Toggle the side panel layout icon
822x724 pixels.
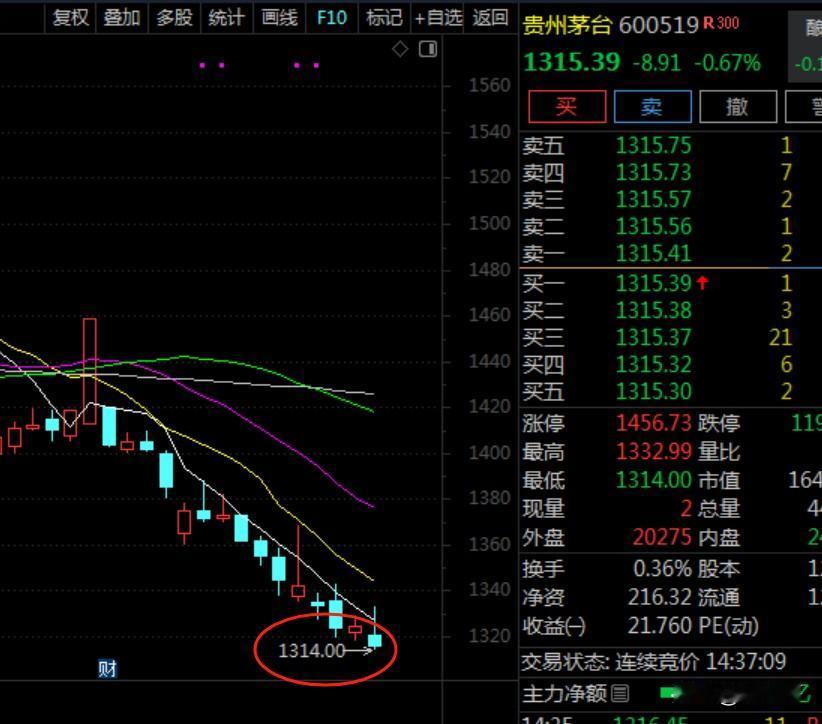[x=428, y=49]
